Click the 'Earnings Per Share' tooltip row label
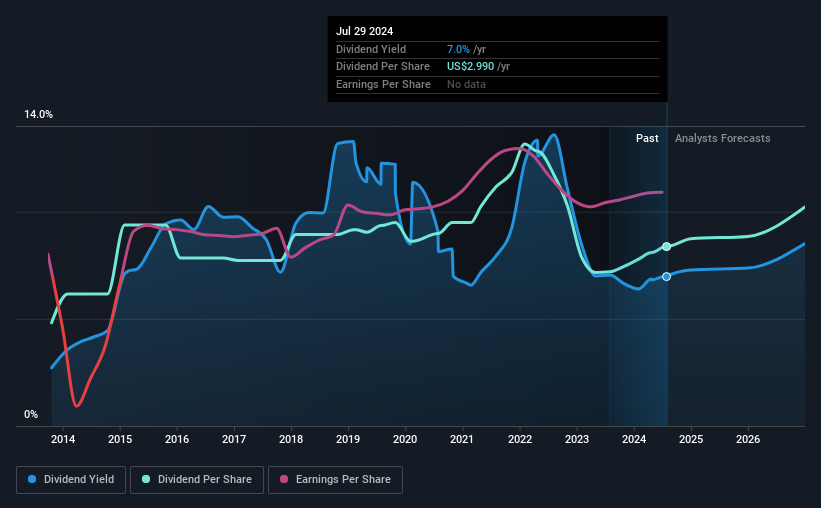This screenshot has height=508, width=821. [383, 84]
